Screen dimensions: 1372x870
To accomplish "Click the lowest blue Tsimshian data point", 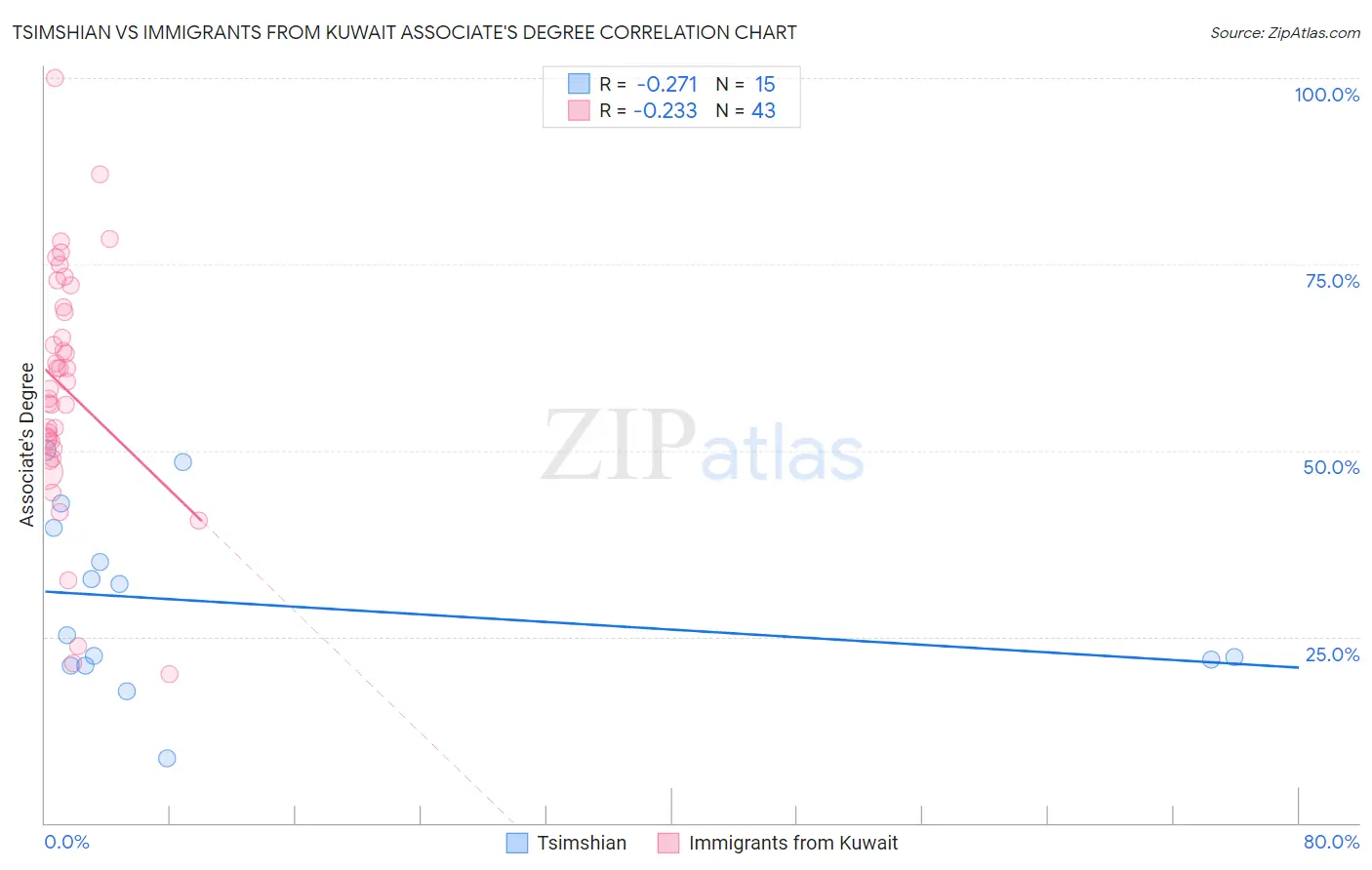I will pyautogui.click(x=167, y=758).
